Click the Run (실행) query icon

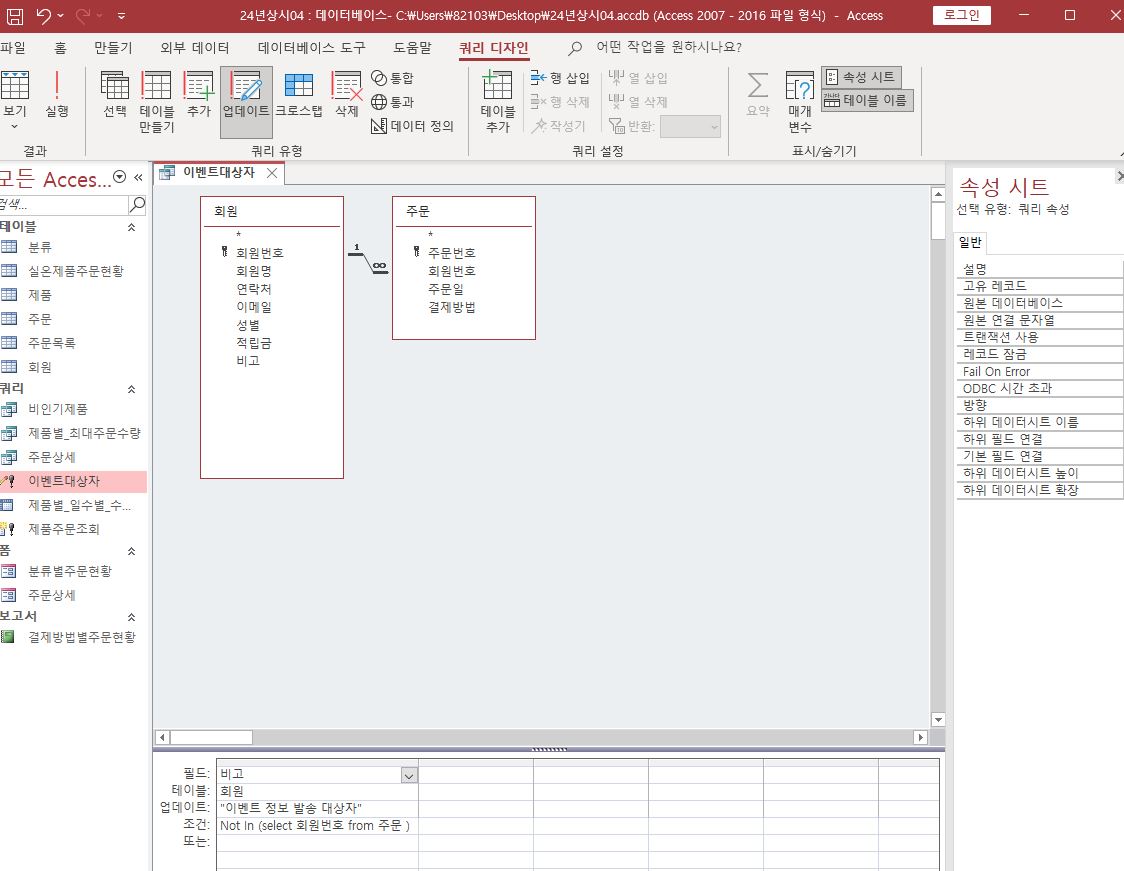(57, 96)
